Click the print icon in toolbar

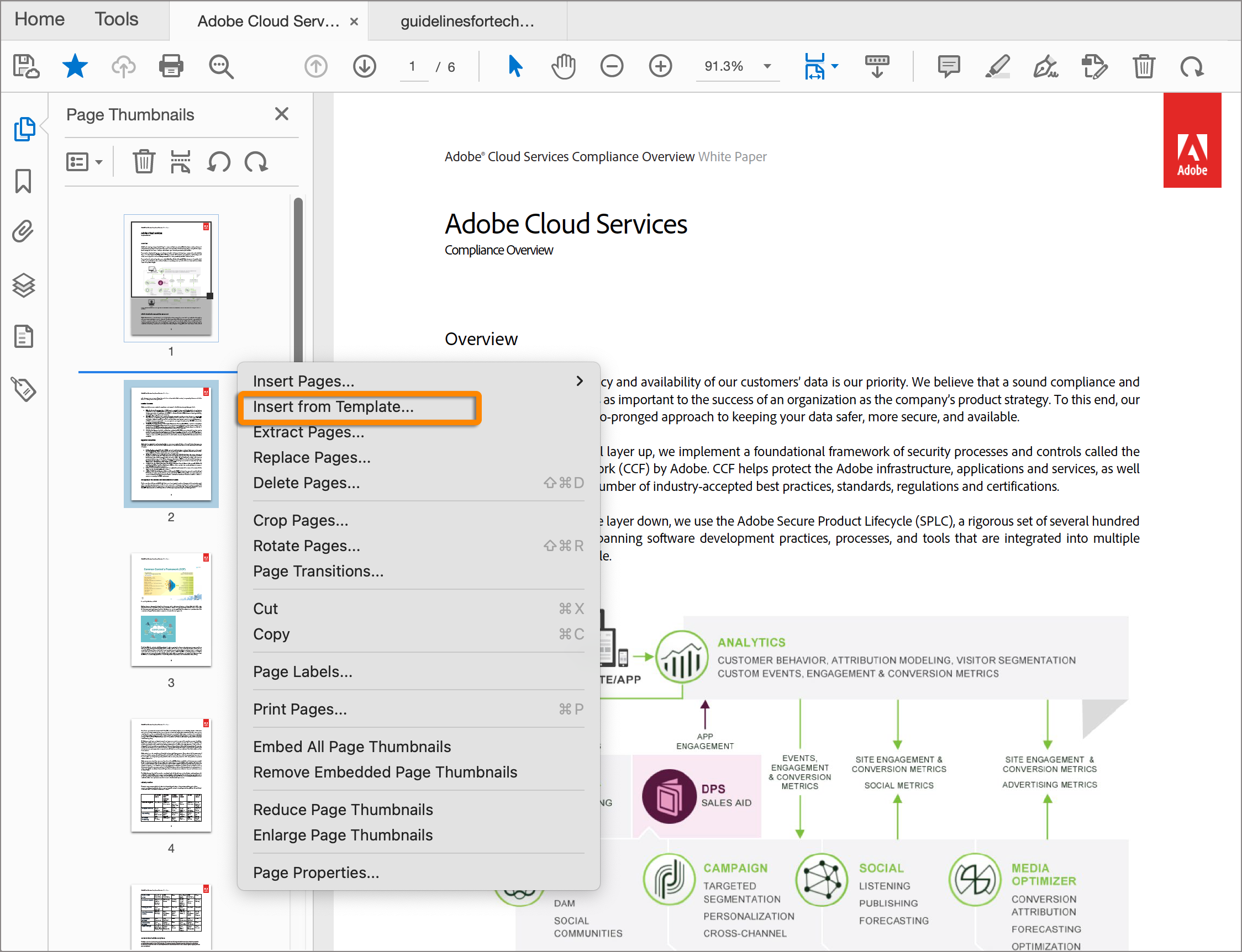[171, 66]
